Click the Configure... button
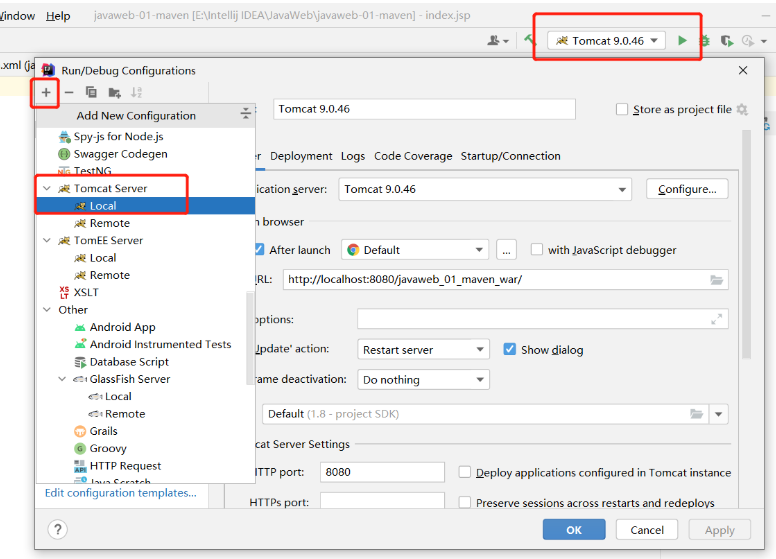This screenshot has height=559, width=776. click(x=687, y=189)
